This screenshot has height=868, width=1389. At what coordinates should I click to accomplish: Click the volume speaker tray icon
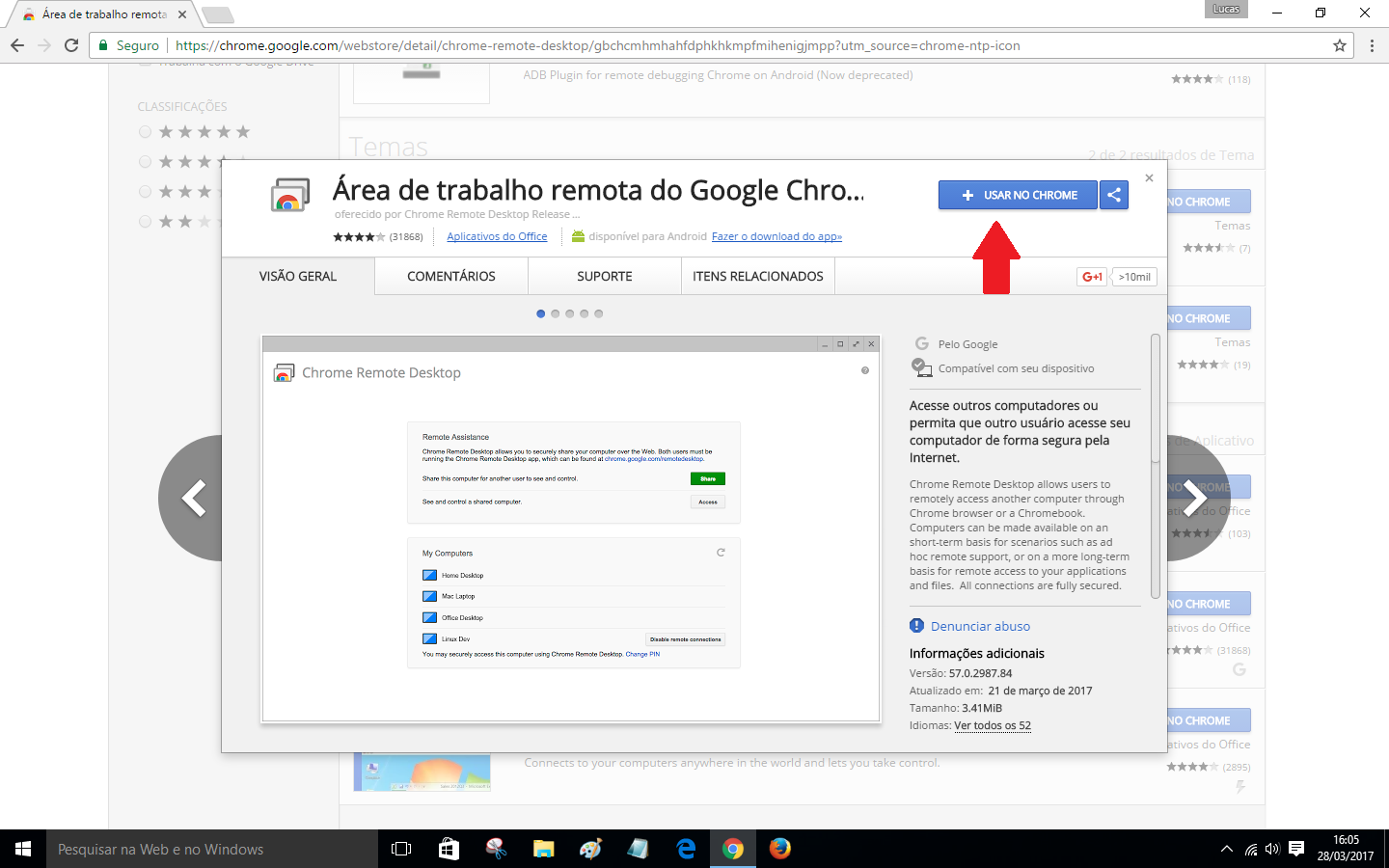point(1272,849)
